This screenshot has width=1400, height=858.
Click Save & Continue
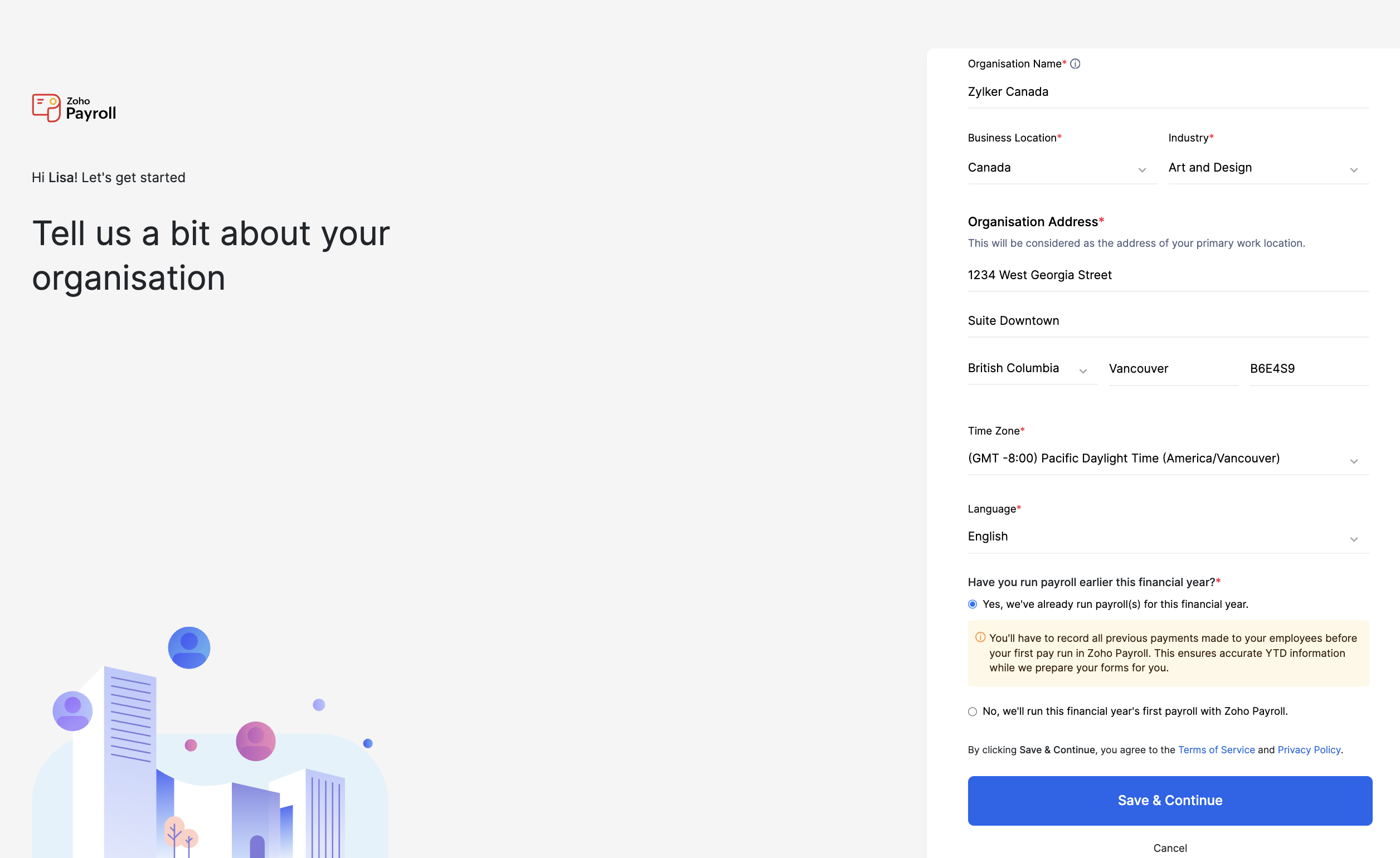[x=1169, y=800]
